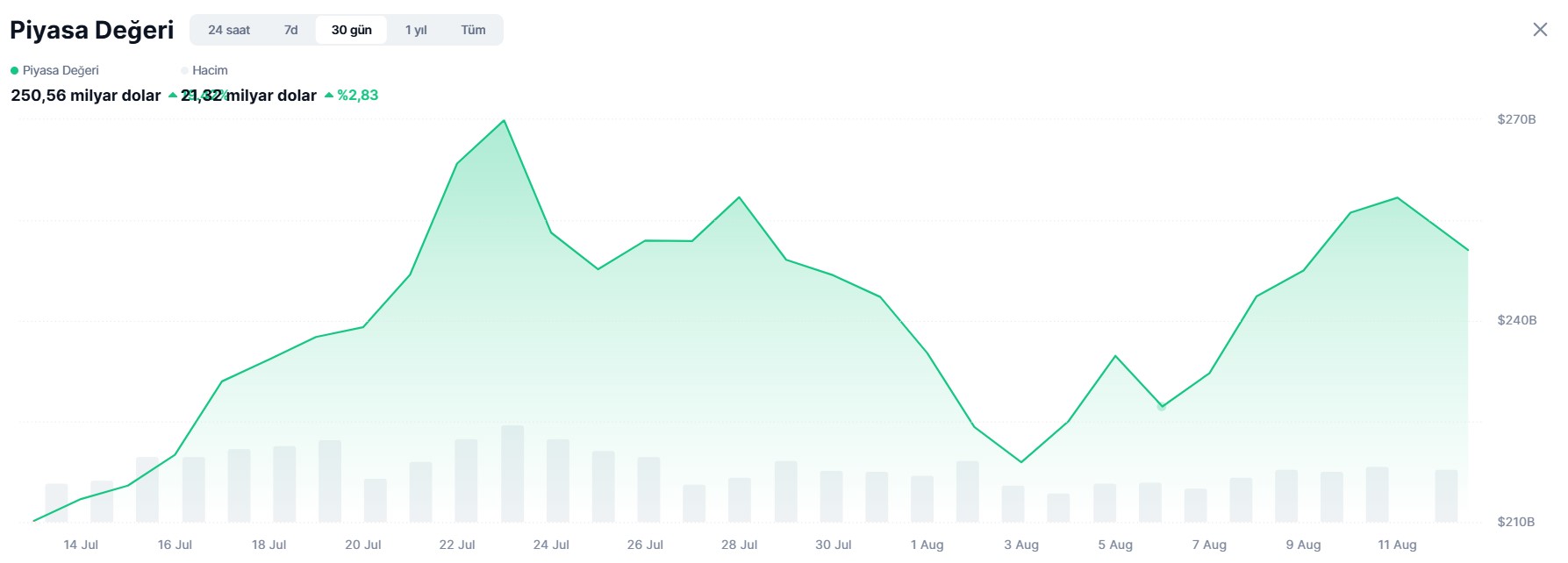The height and width of the screenshot is (563, 1568).
Task: Show the Tüm time range
Action: 473,30
